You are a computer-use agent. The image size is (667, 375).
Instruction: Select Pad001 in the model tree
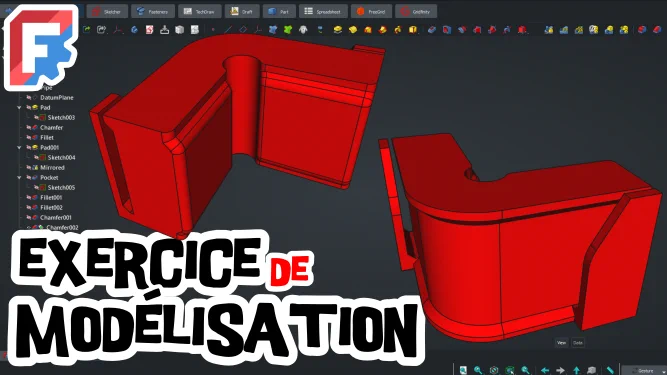(x=49, y=148)
